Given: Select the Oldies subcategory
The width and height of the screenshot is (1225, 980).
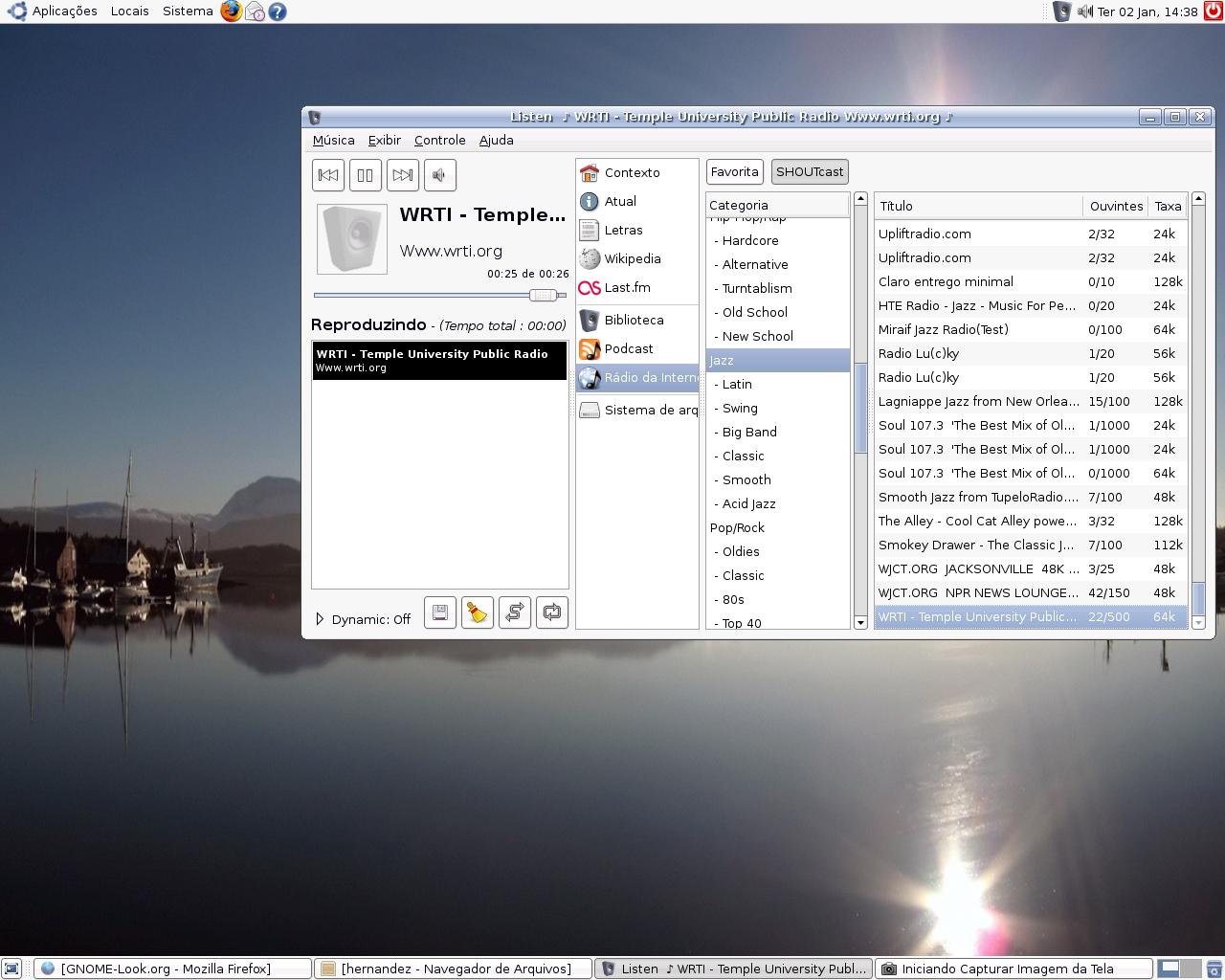Looking at the screenshot, I should click(778, 551).
